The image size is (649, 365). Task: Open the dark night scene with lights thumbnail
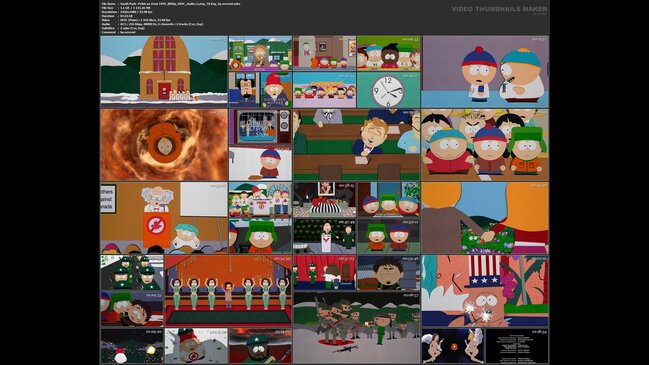click(x=132, y=346)
